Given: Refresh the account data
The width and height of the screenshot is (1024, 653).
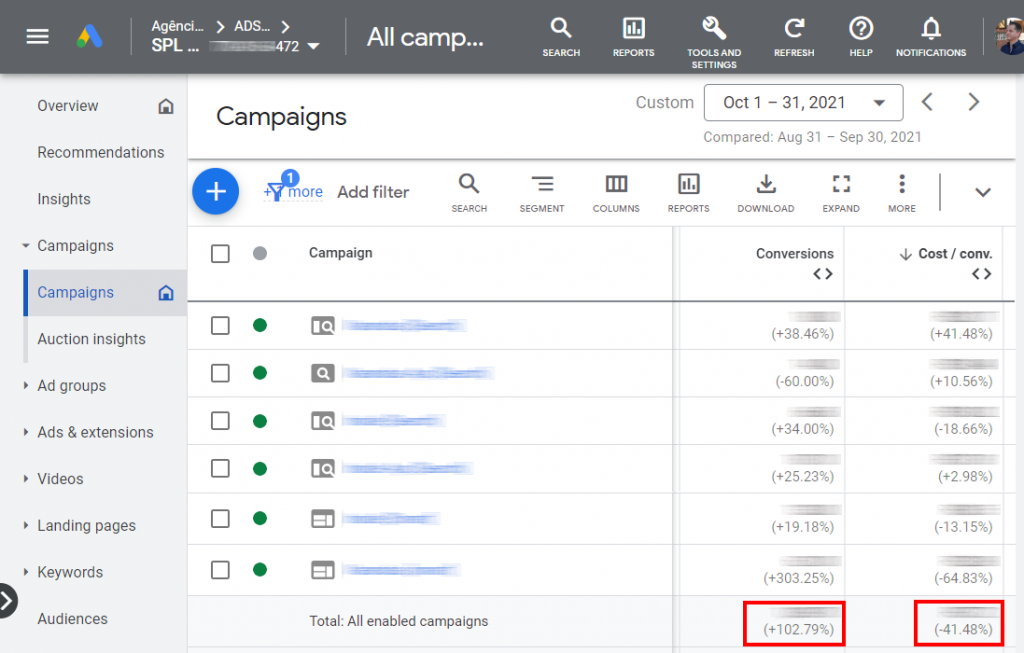Looking at the screenshot, I should 794,36.
